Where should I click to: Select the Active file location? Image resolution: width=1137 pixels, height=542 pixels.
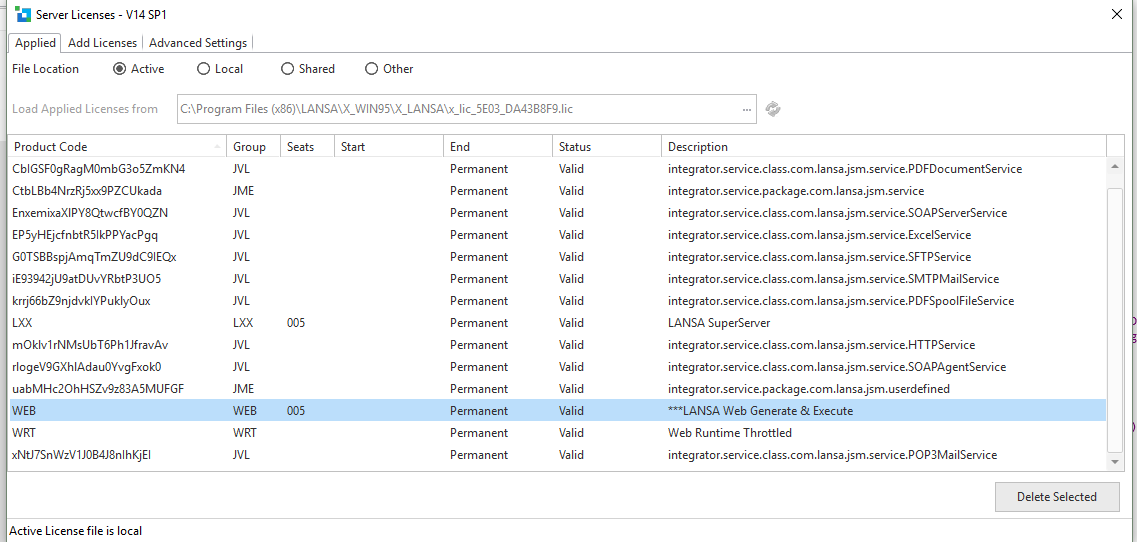click(x=138, y=69)
